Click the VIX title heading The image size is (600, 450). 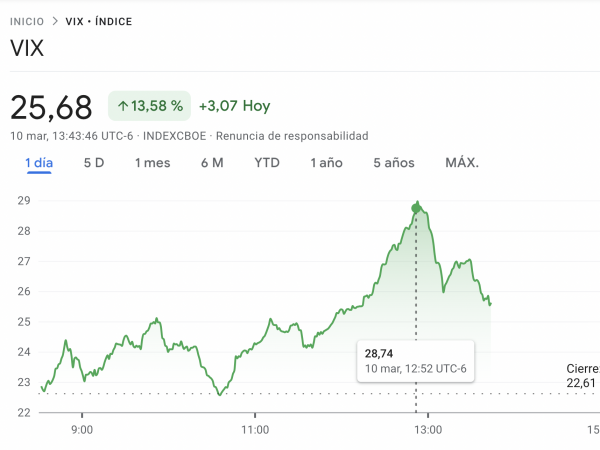27,49
